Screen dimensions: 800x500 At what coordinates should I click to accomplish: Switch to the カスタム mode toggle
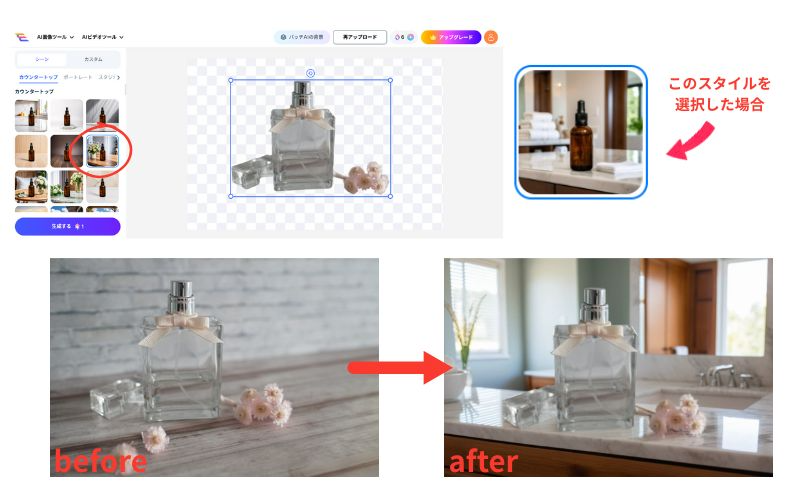point(93,60)
